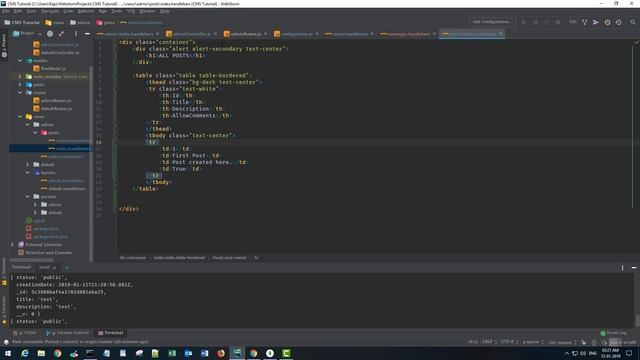Collapse the models folder in project tree
Image resolution: width=640 pixels, height=360 pixels.
click(x=20, y=60)
